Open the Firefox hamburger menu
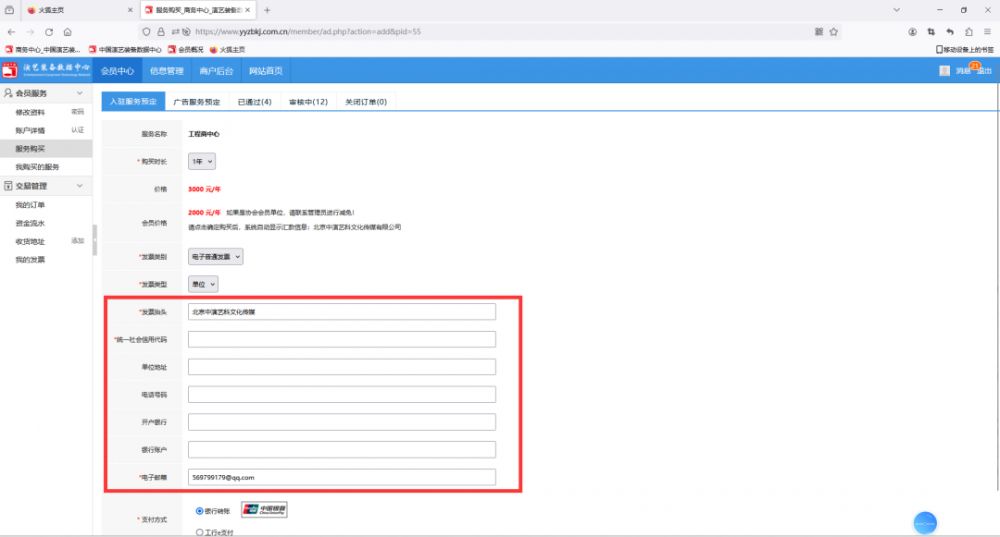Screen dimensions: 1000x537 987,32
